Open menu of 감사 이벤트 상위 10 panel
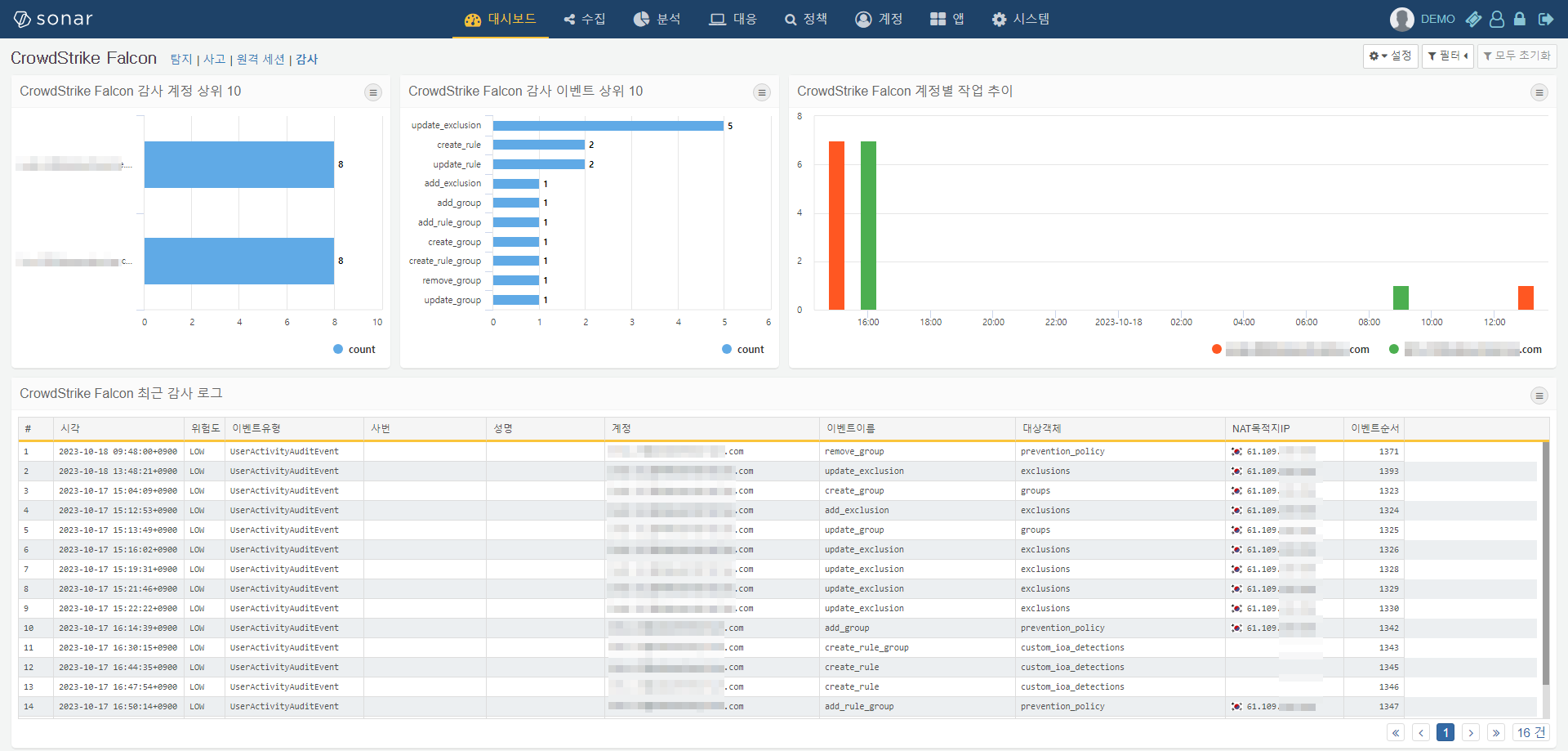 tap(762, 92)
